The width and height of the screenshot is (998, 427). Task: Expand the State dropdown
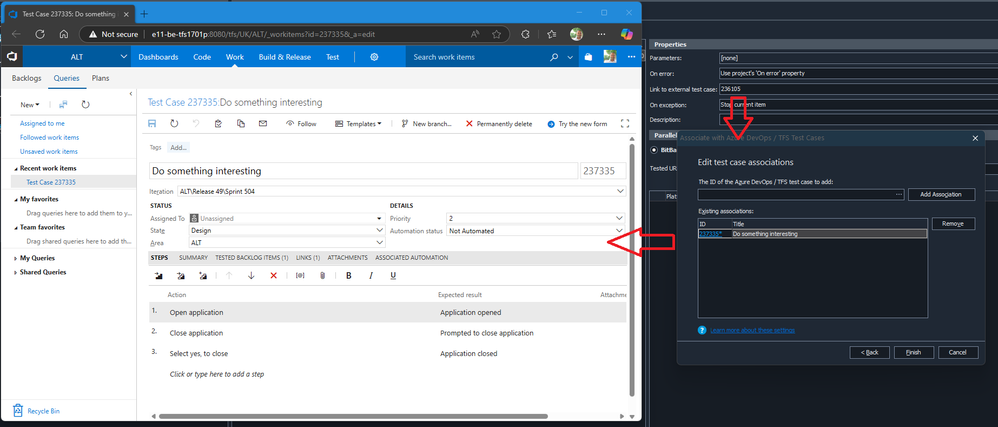[381, 230]
